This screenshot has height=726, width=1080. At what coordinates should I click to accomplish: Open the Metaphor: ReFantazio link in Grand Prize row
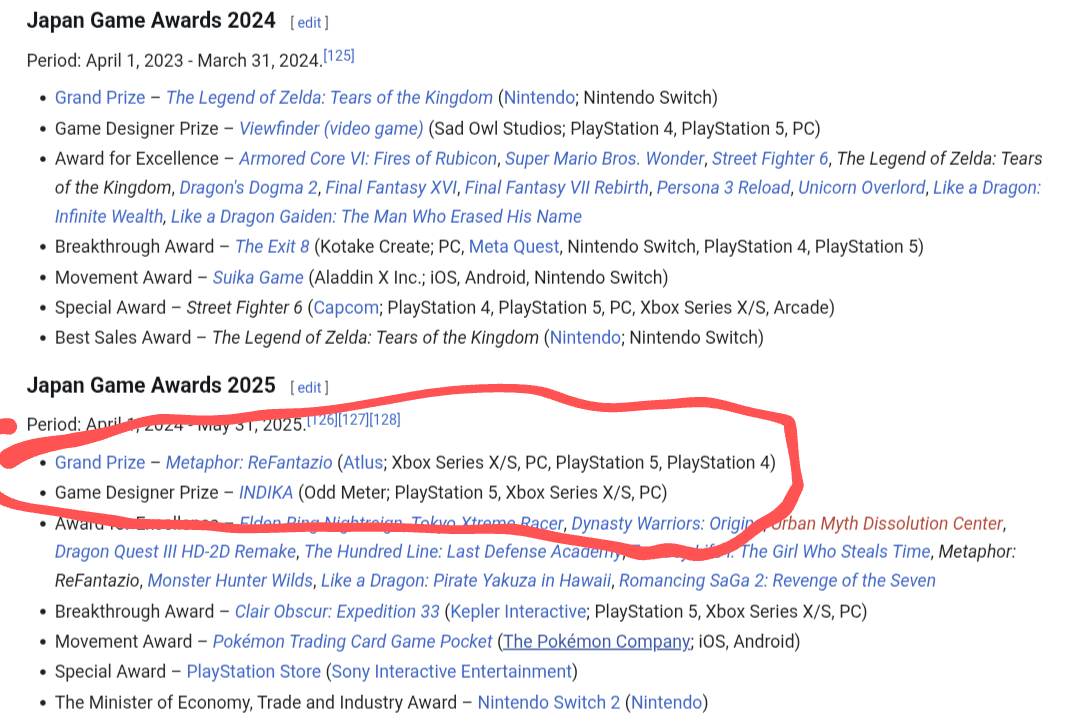point(249,463)
